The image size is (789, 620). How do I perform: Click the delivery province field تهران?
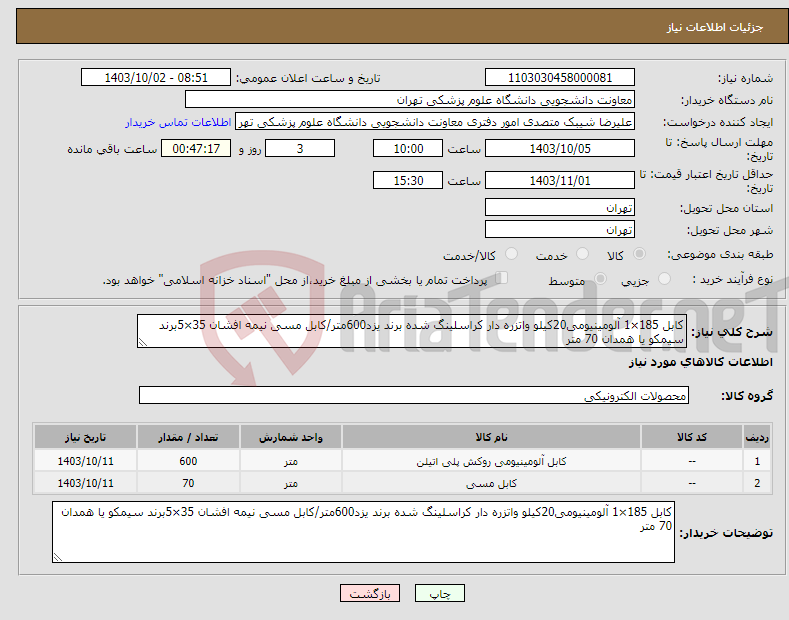[560, 207]
